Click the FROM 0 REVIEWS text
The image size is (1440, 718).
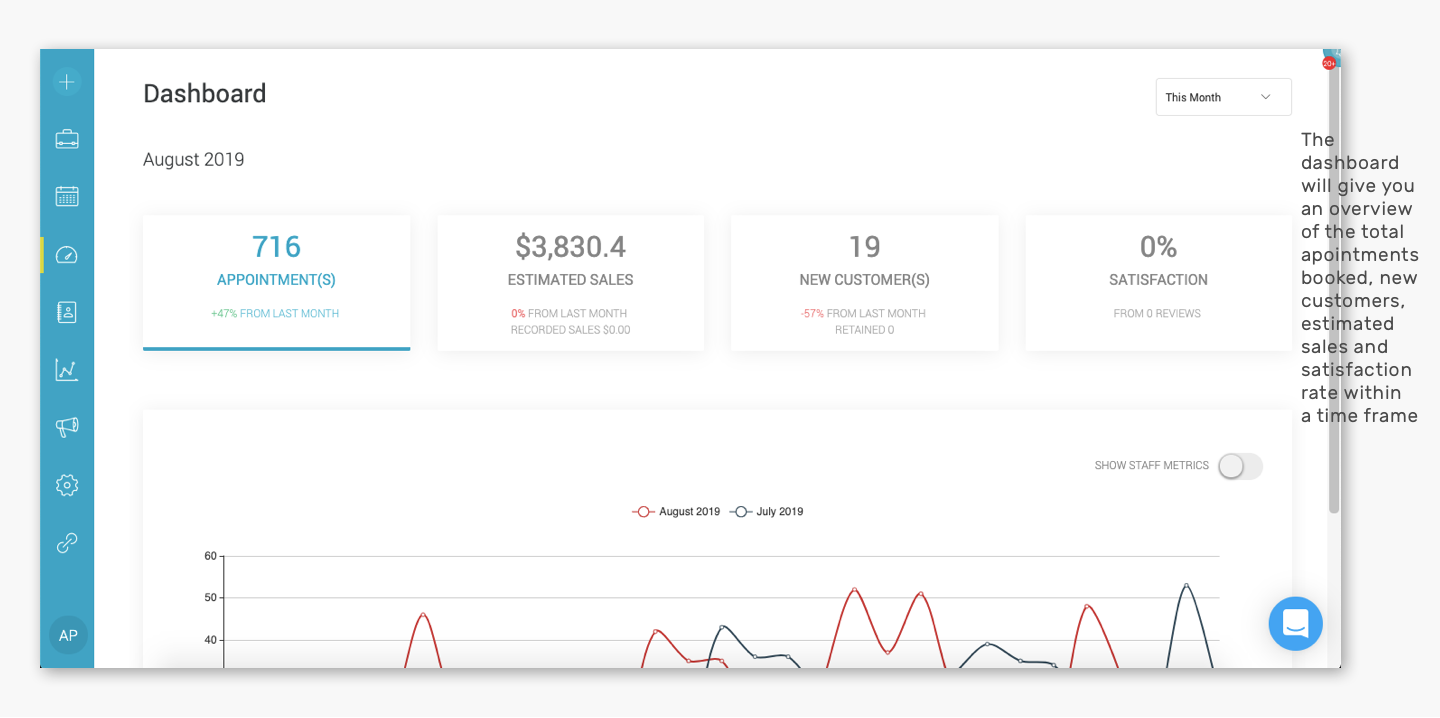pyautogui.click(x=1157, y=314)
